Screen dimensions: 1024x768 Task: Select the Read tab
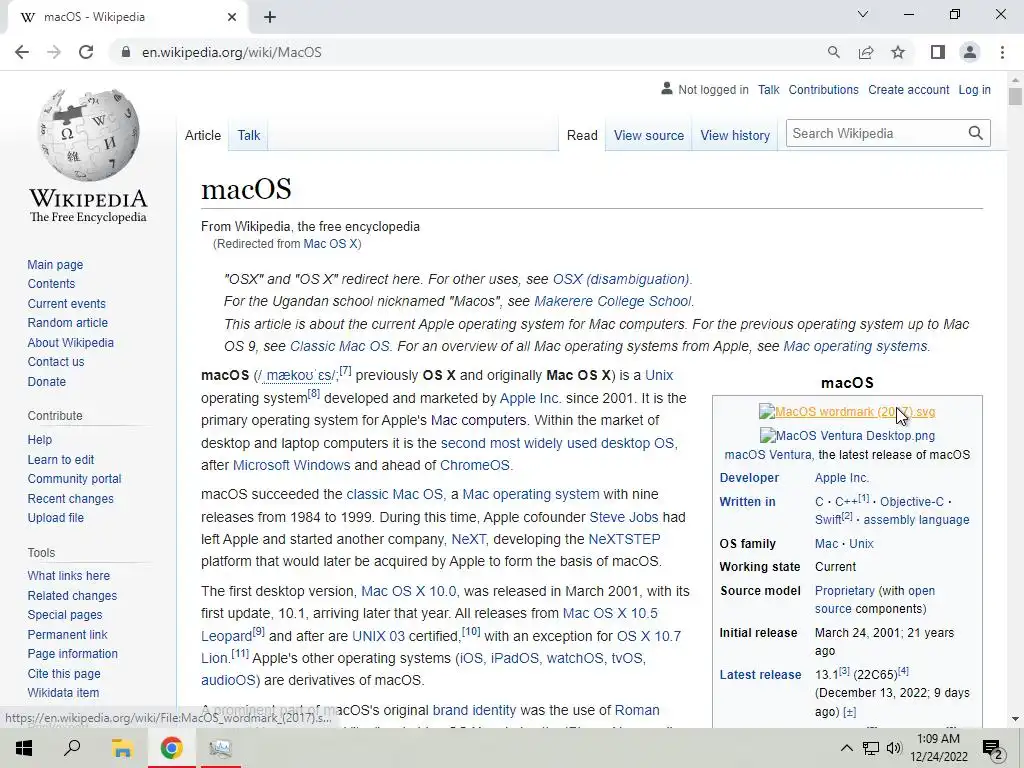[x=582, y=135]
